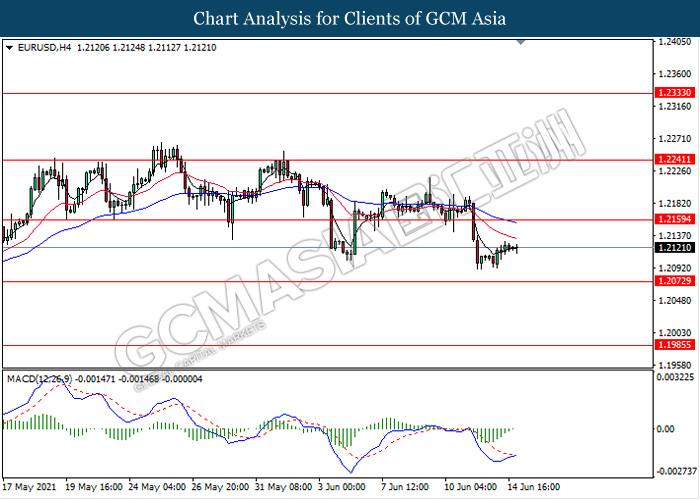The image size is (700, 500).
Task: Select the 1.23330 red price label
Action: pyautogui.click(x=675, y=93)
